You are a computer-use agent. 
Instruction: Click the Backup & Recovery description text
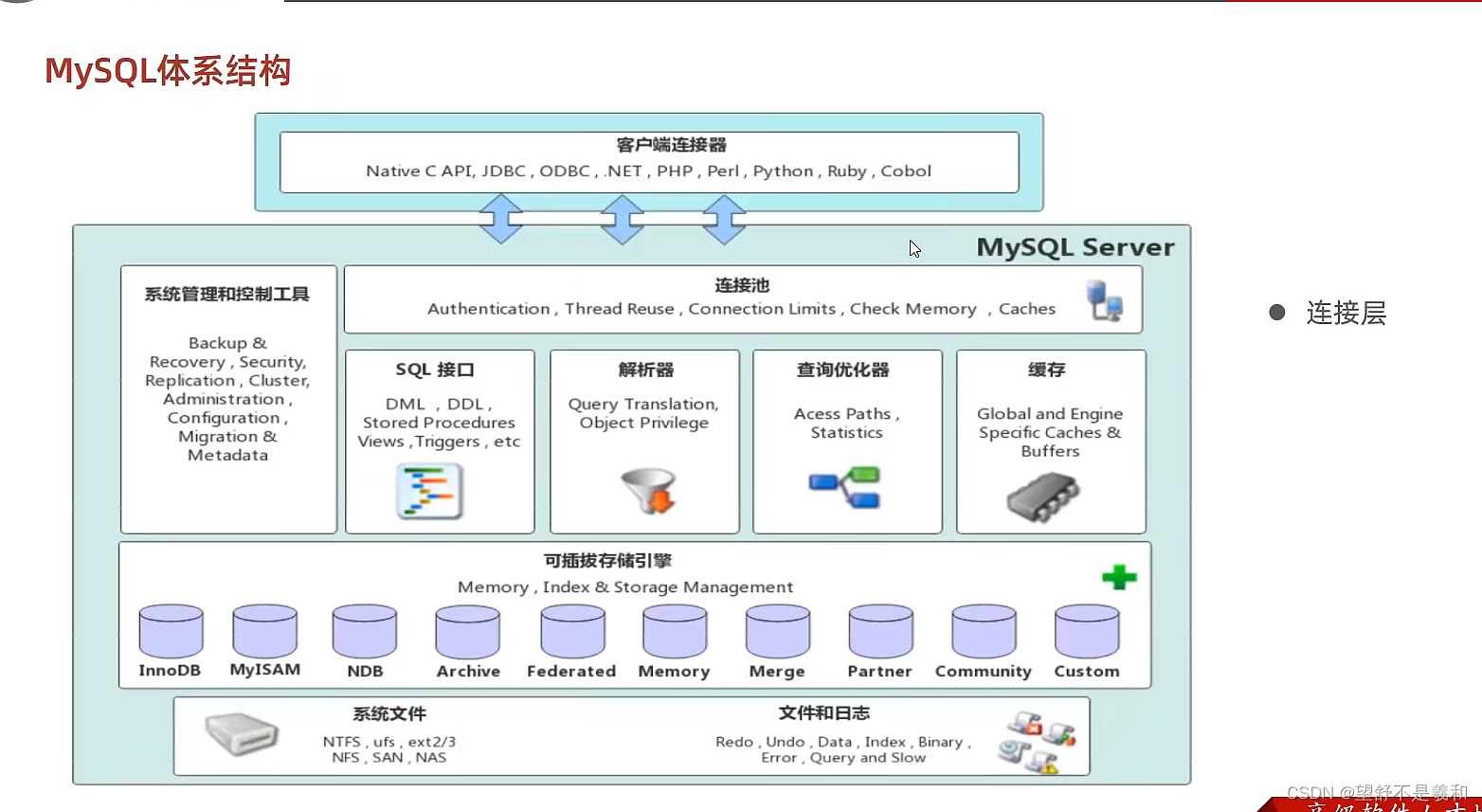(227, 399)
